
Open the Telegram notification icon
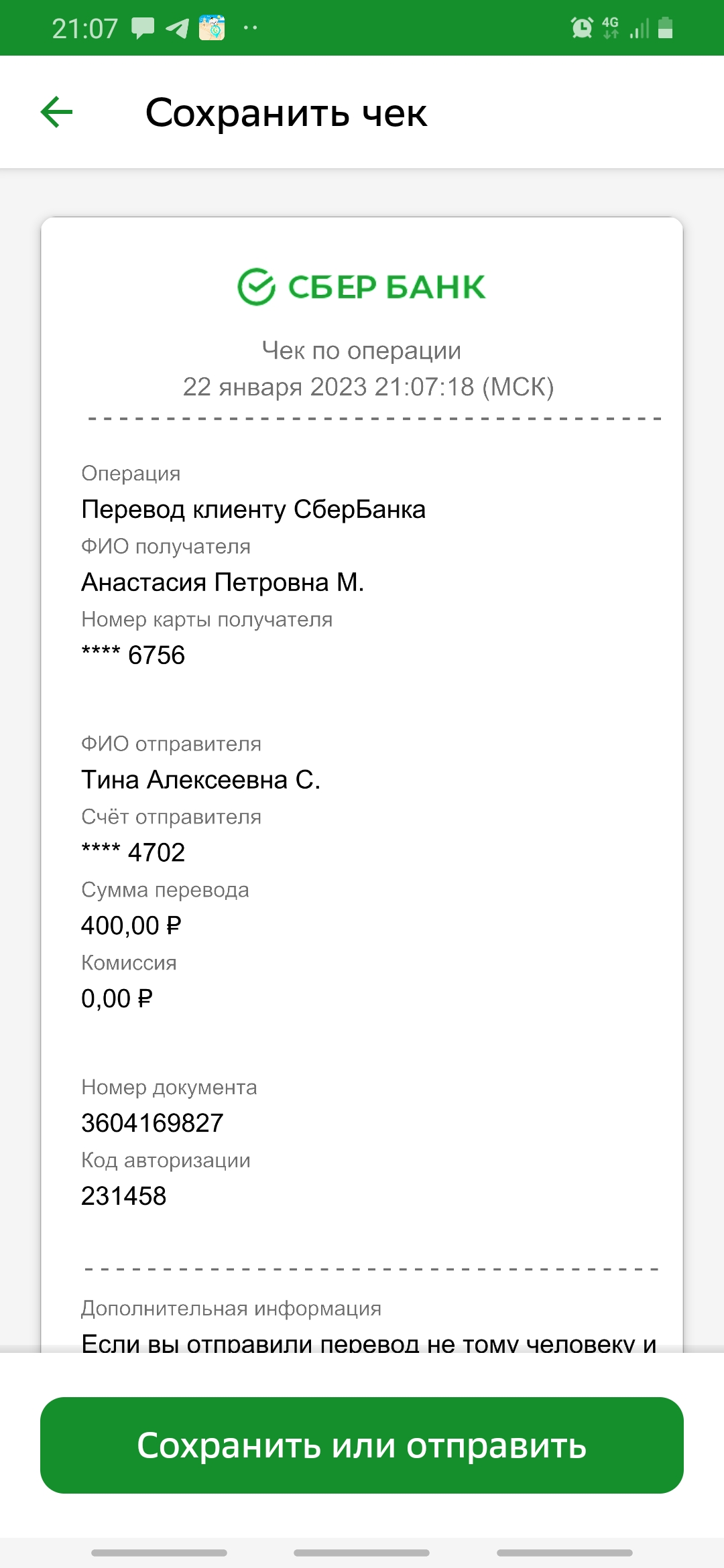click(x=177, y=28)
